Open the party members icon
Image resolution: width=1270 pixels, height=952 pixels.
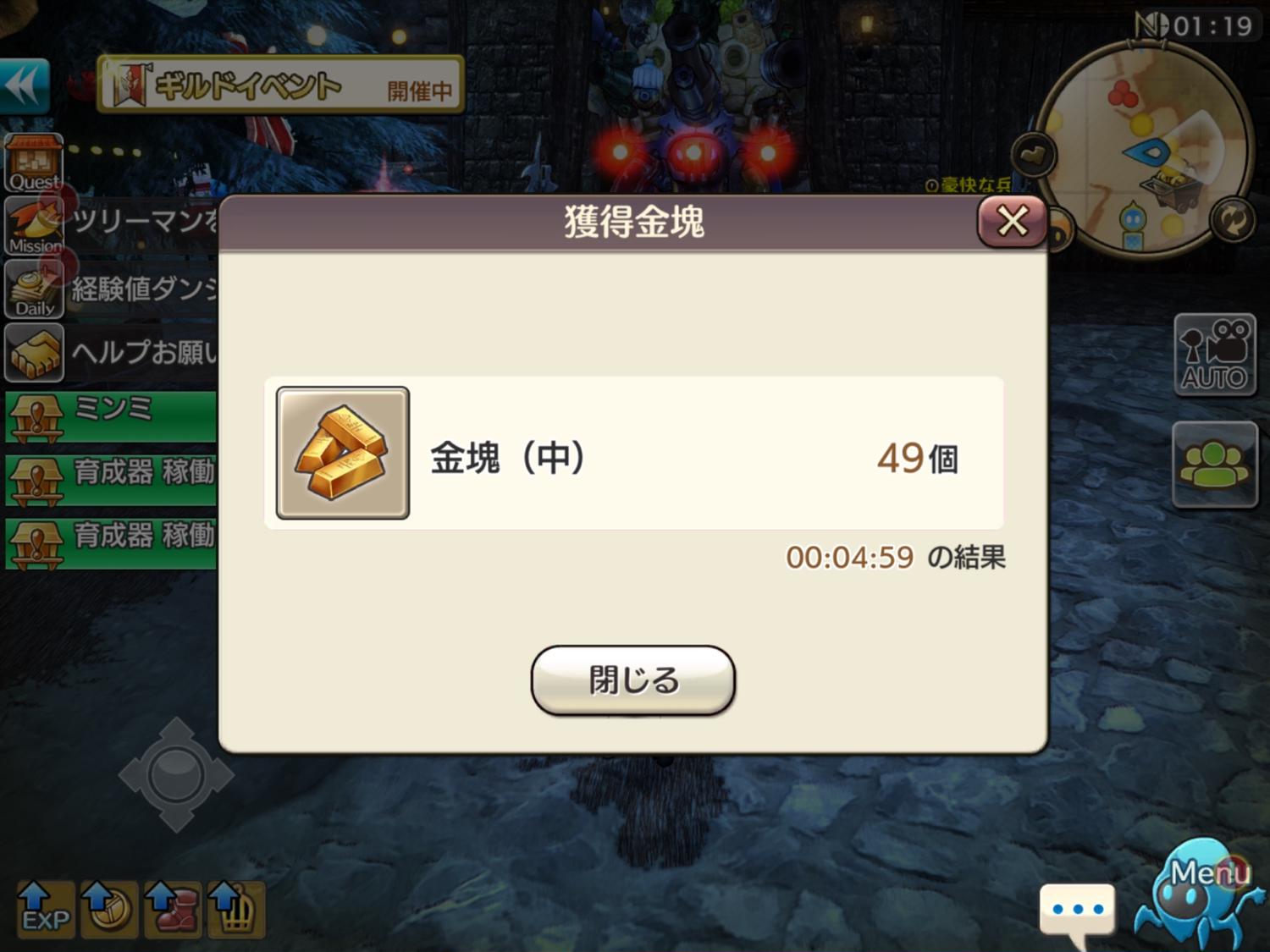coord(1215,465)
